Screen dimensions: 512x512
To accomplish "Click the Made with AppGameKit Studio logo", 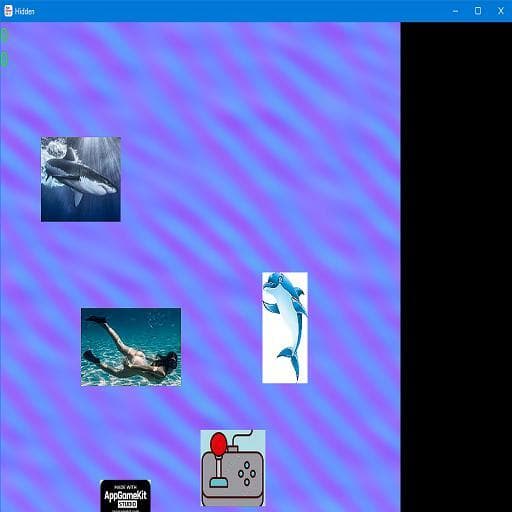I will tap(125, 496).
